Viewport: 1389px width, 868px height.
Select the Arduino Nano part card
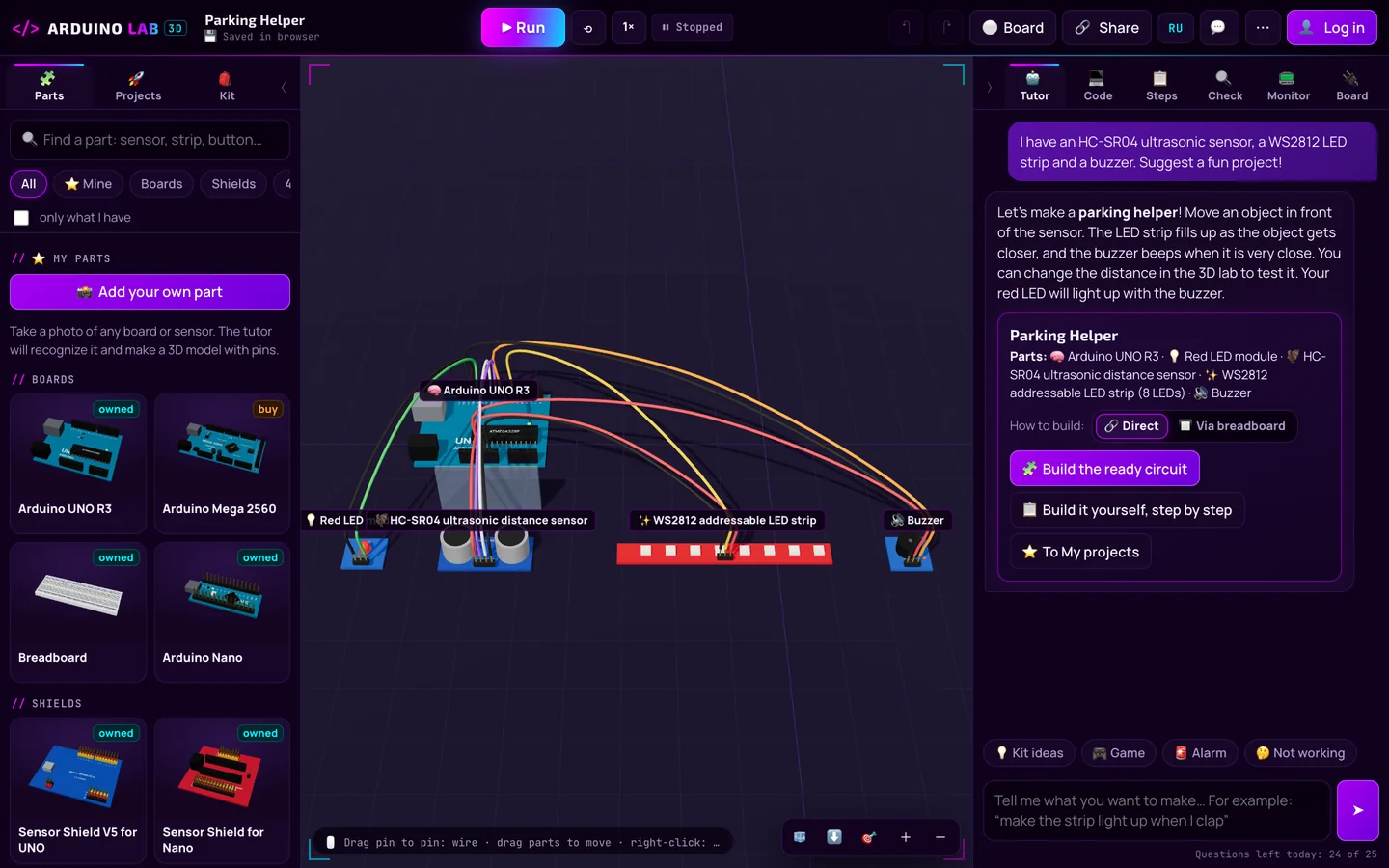tap(222, 612)
